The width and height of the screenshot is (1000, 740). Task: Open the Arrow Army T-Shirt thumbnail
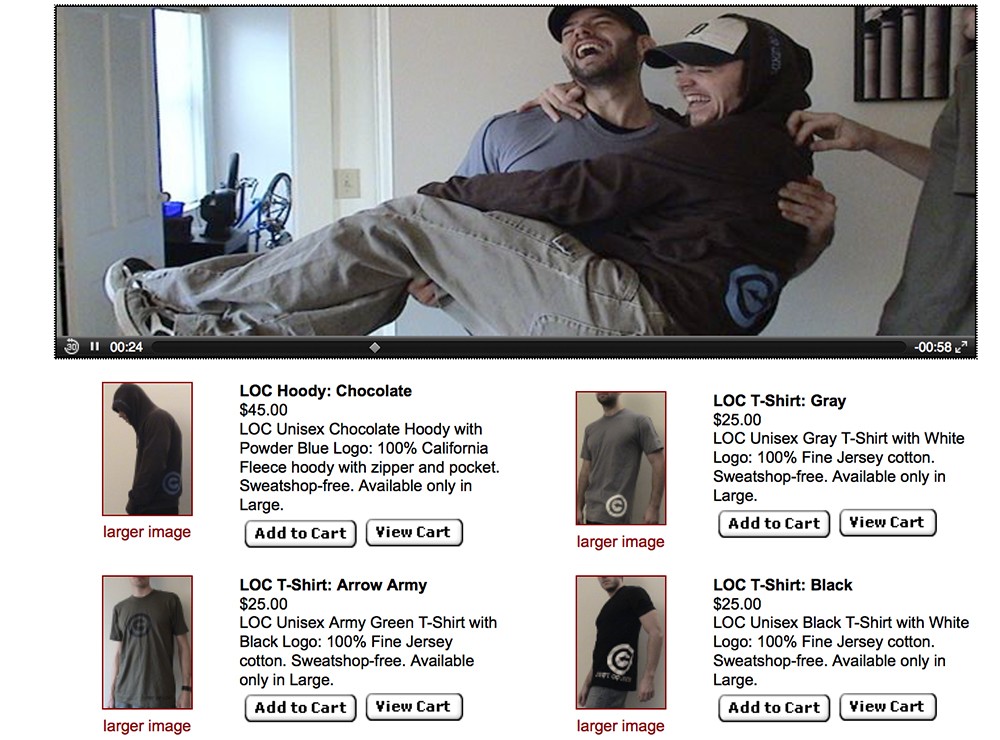(x=147, y=642)
